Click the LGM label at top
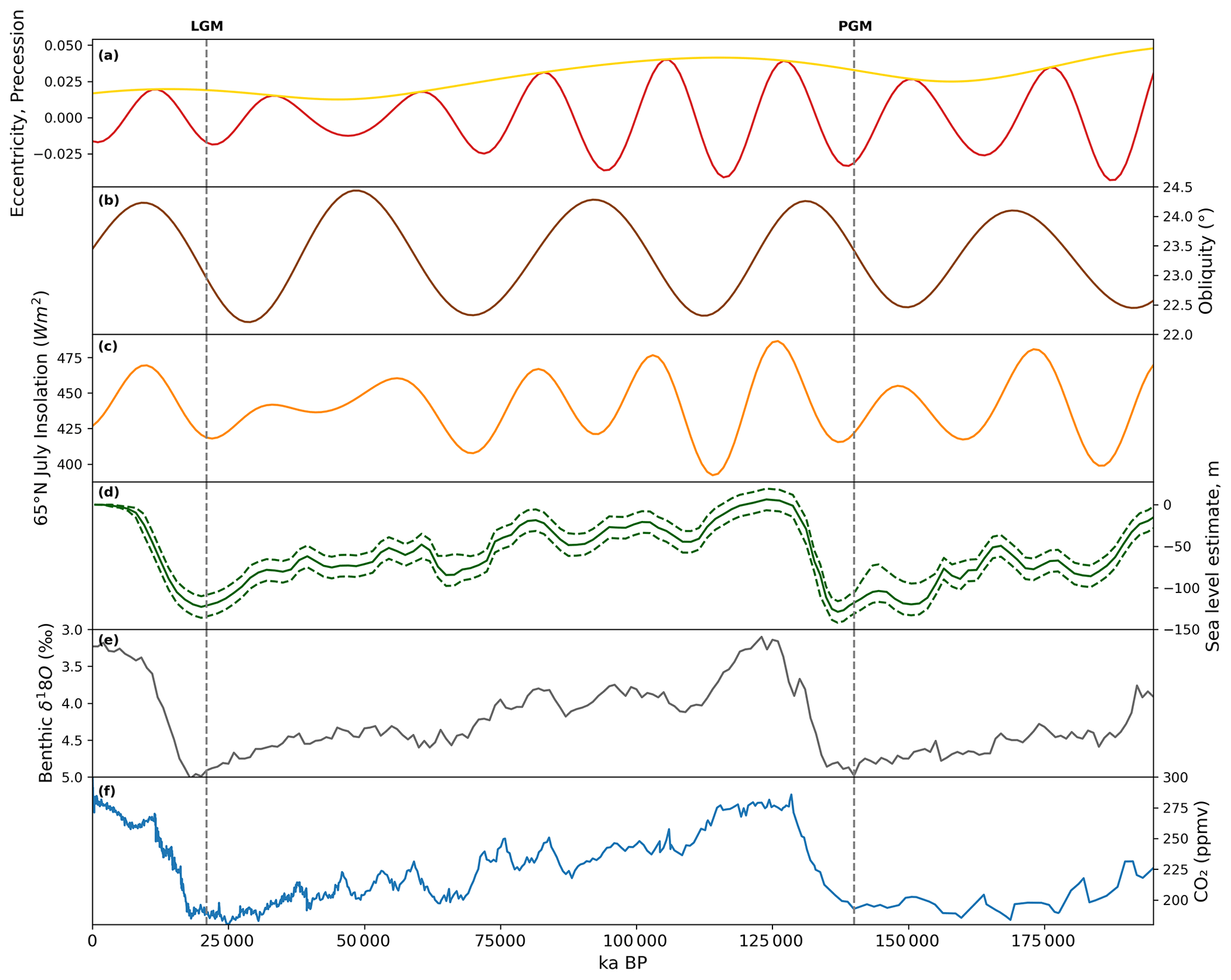 (x=207, y=26)
